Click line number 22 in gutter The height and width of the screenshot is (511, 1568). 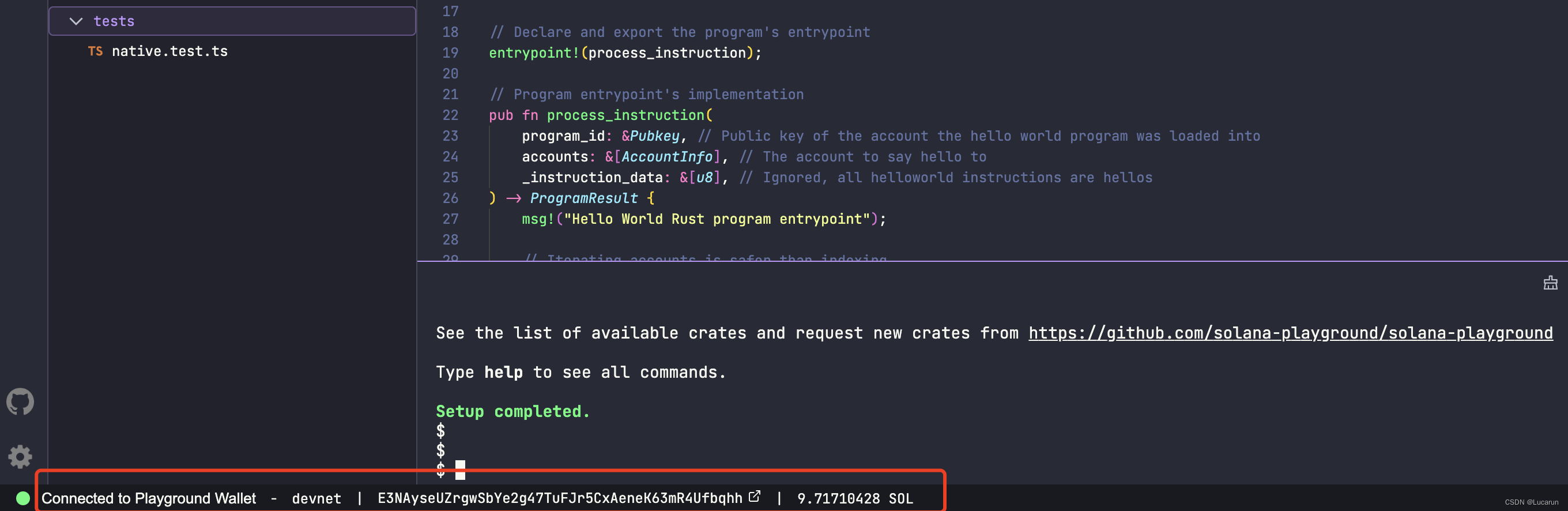(x=450, y=115)
